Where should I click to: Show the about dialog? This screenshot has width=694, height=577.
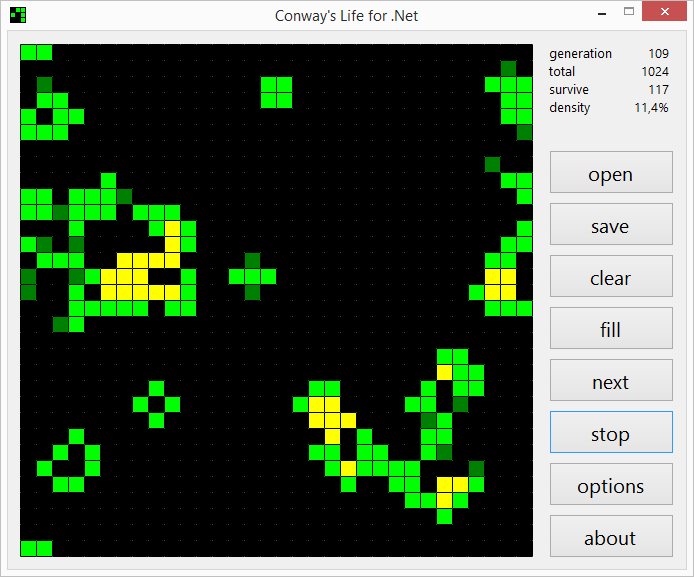tap(610, 538)
